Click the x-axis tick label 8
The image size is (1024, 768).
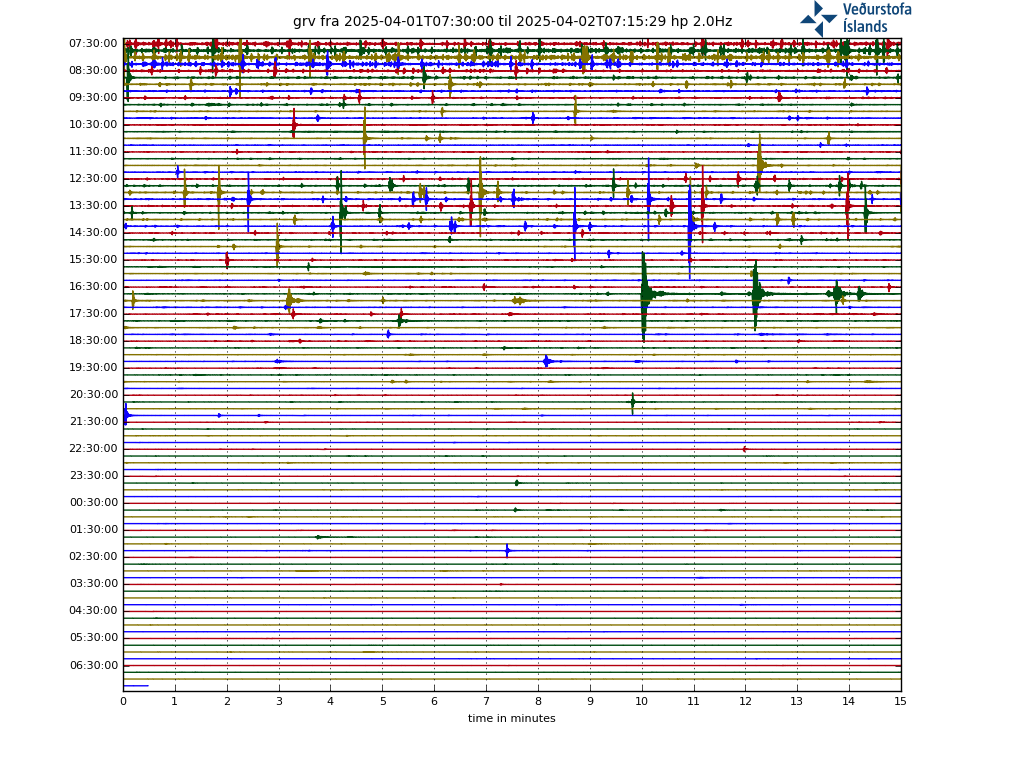(x=538, y=701)
